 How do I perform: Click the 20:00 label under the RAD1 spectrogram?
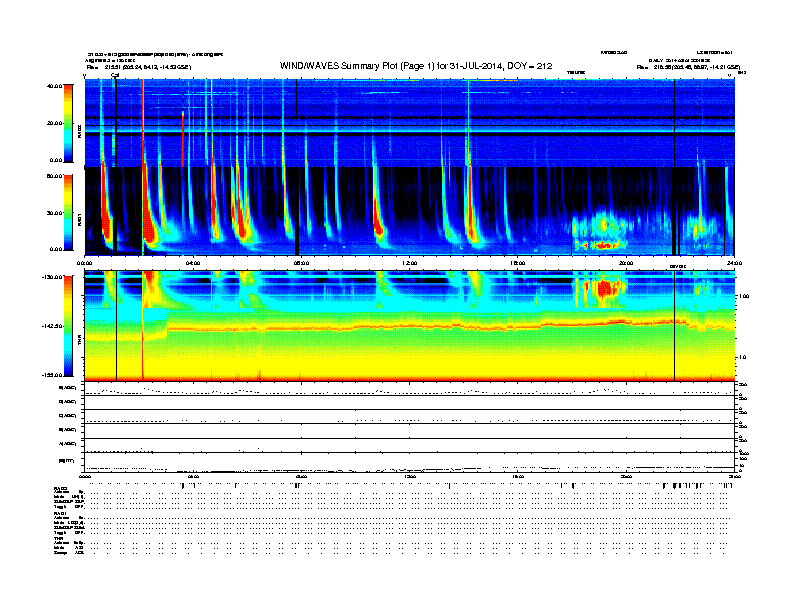[x=626, y=263]
